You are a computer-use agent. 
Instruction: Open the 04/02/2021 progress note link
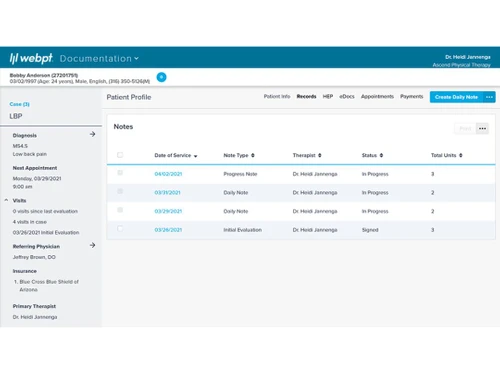tap(168, 174)
